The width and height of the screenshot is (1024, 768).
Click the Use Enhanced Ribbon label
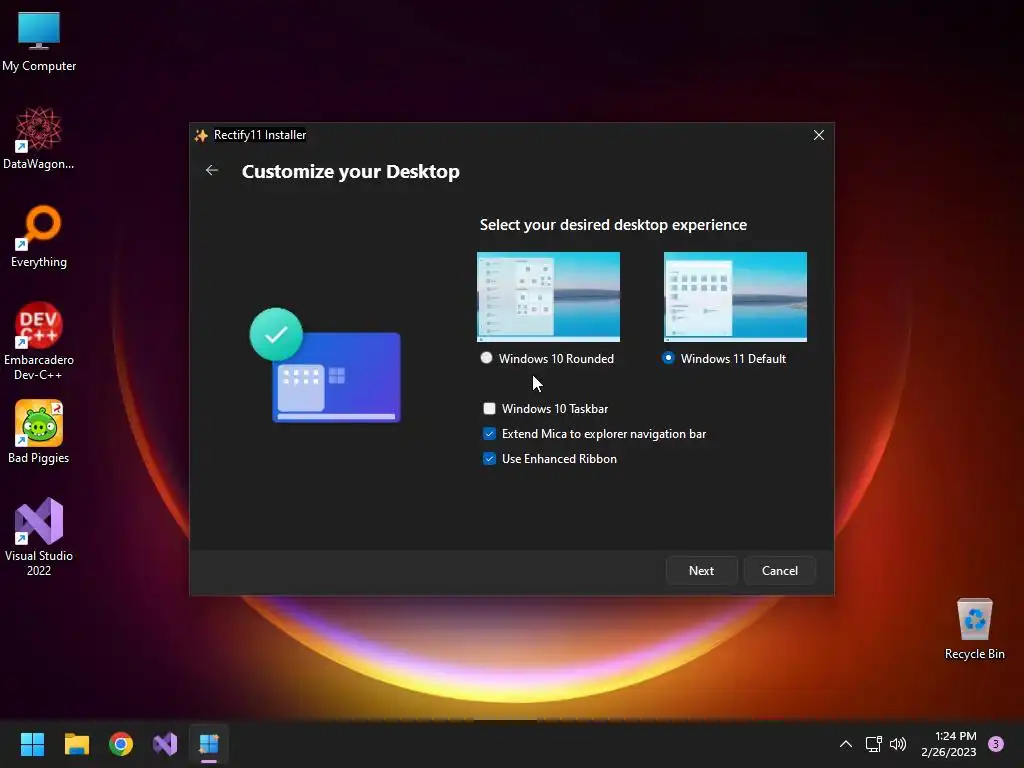pos(559,458)
